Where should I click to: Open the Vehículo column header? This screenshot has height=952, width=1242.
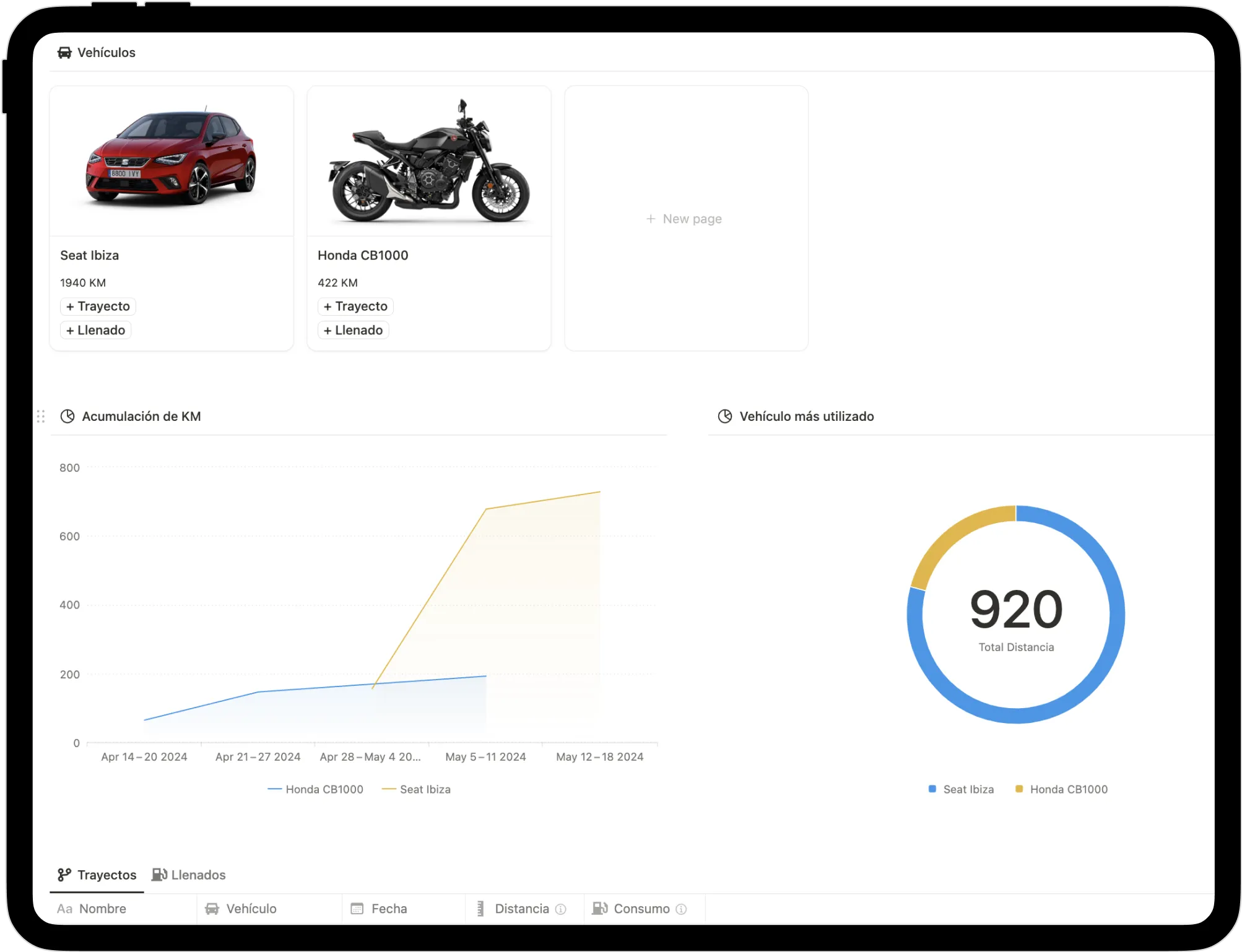(269, 909)
